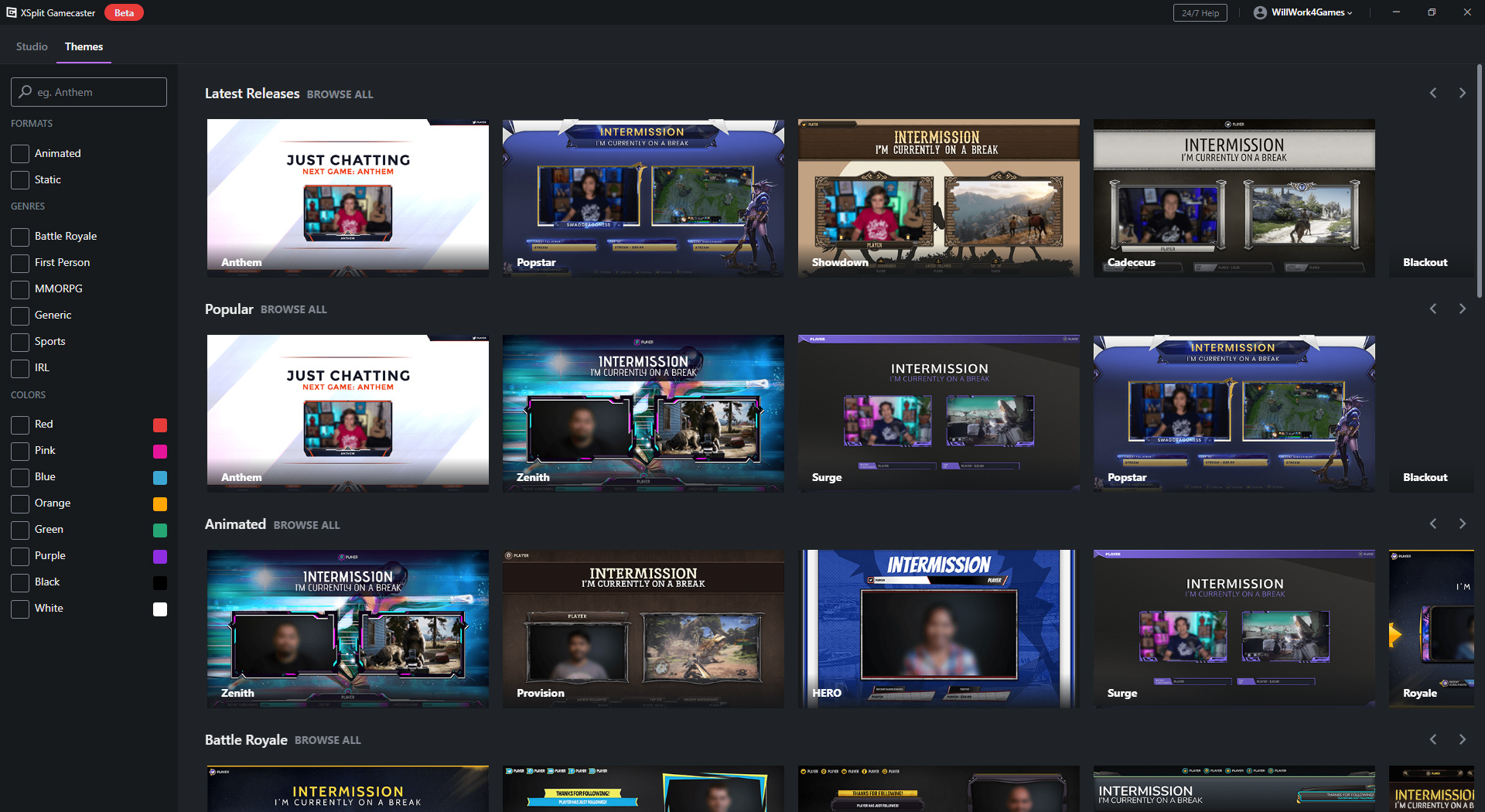The height and width of the screenshot is (812, 1485).
Task: Open Popstar theme in Popular row
Action: click(x=1234, y=414)
